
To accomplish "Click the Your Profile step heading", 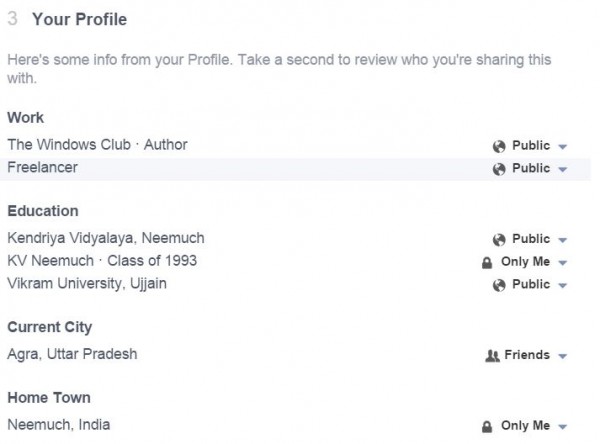I will [x=79, y=19].
